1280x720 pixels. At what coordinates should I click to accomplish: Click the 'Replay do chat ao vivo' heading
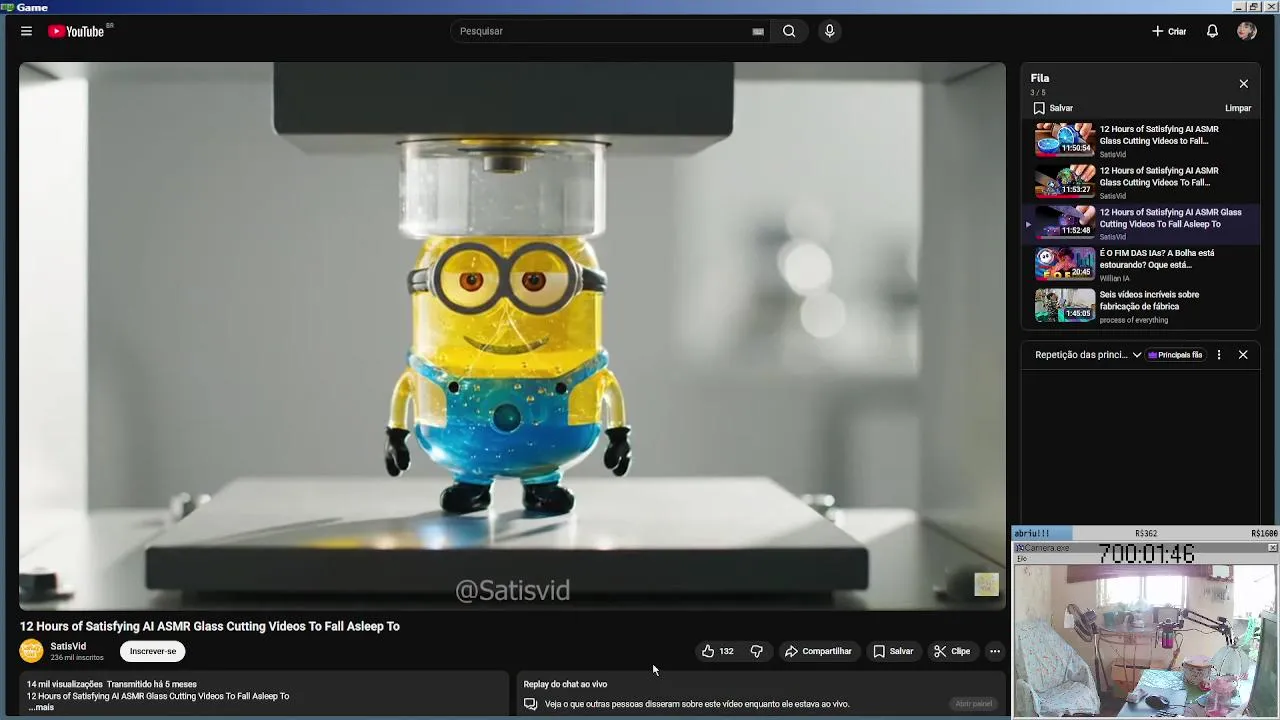point(565,684)
